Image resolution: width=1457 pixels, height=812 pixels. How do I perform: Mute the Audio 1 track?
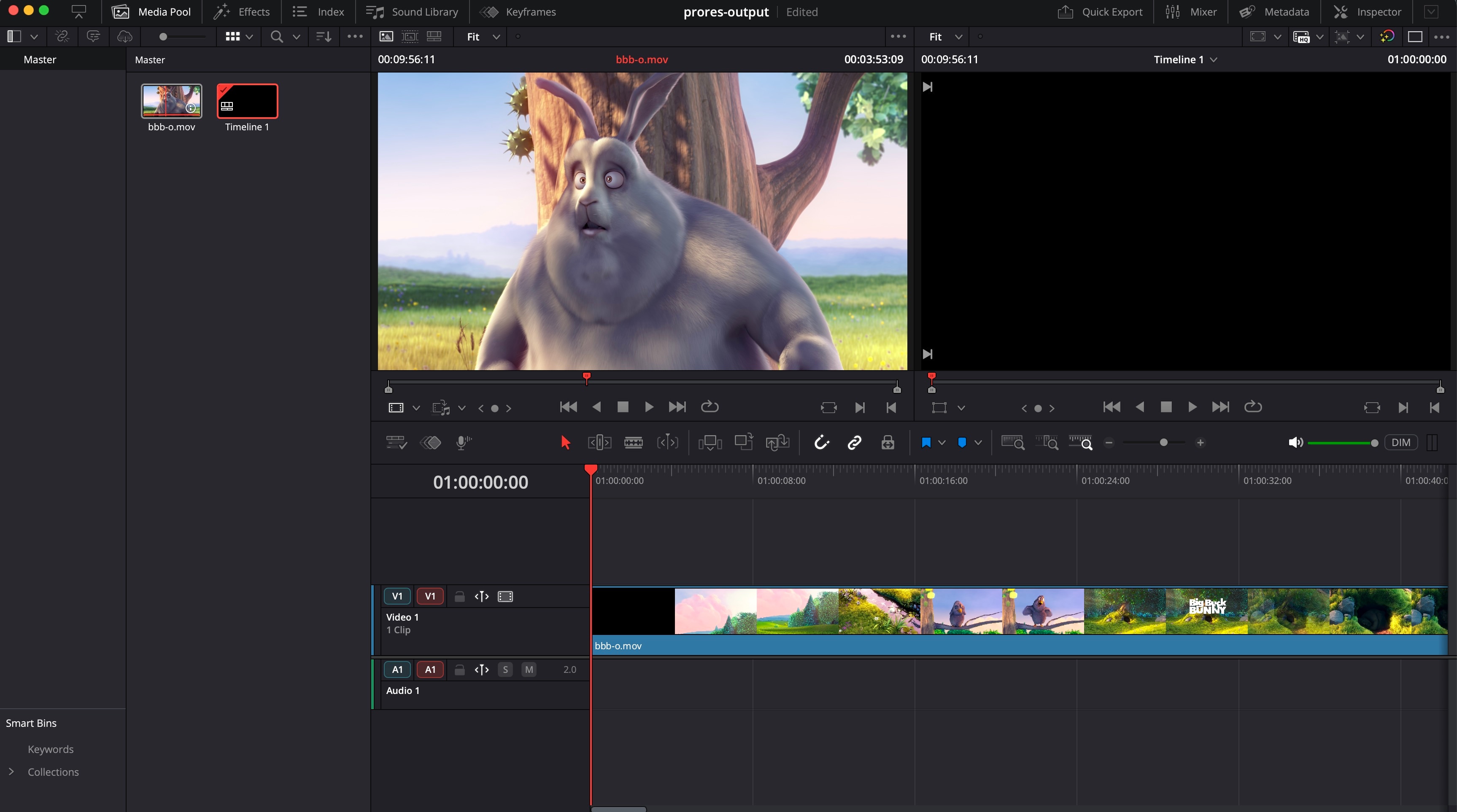529,669
